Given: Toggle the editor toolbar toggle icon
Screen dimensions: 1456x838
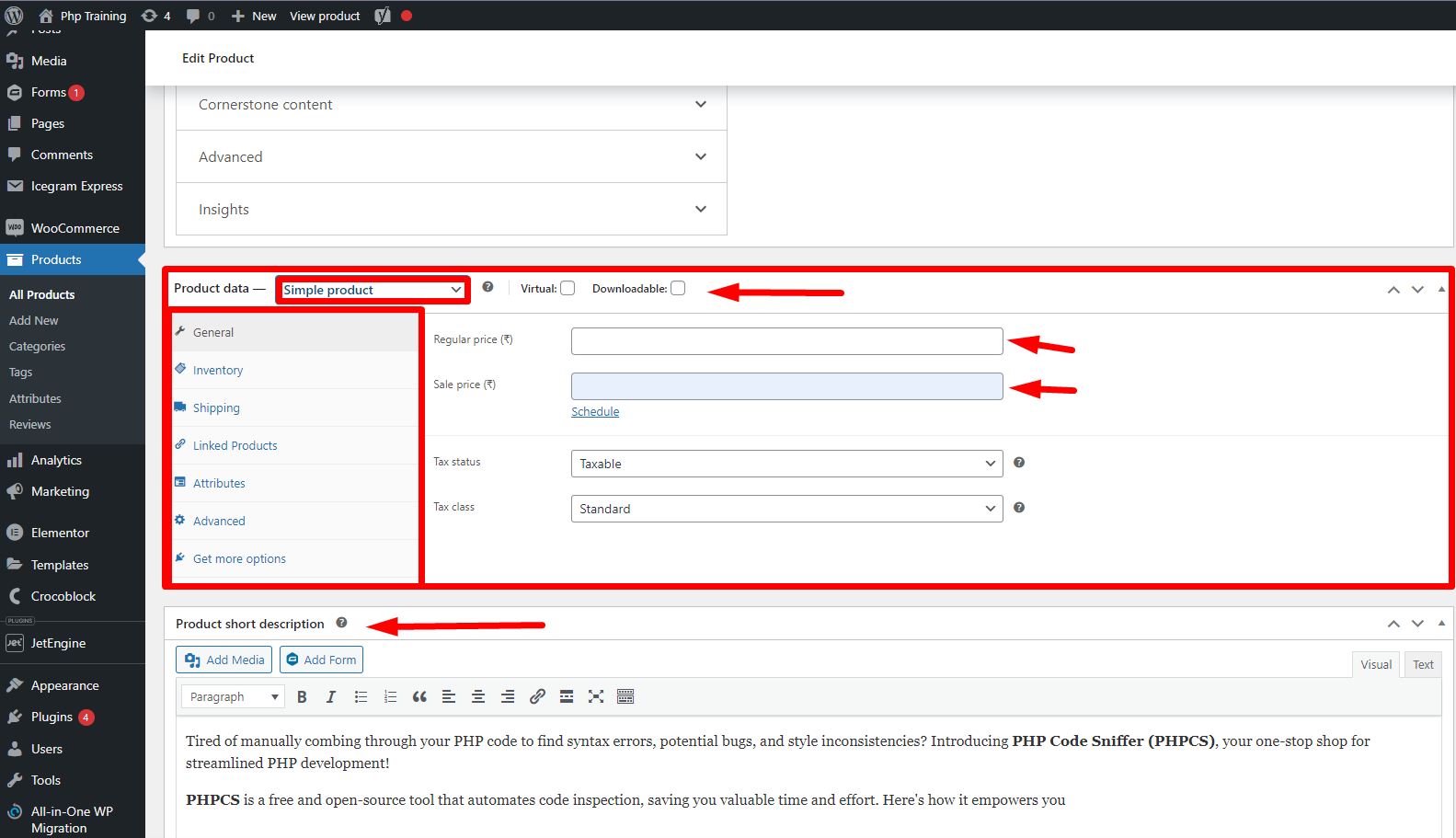Looking at the screenshot, I should (x=625, y=697).
